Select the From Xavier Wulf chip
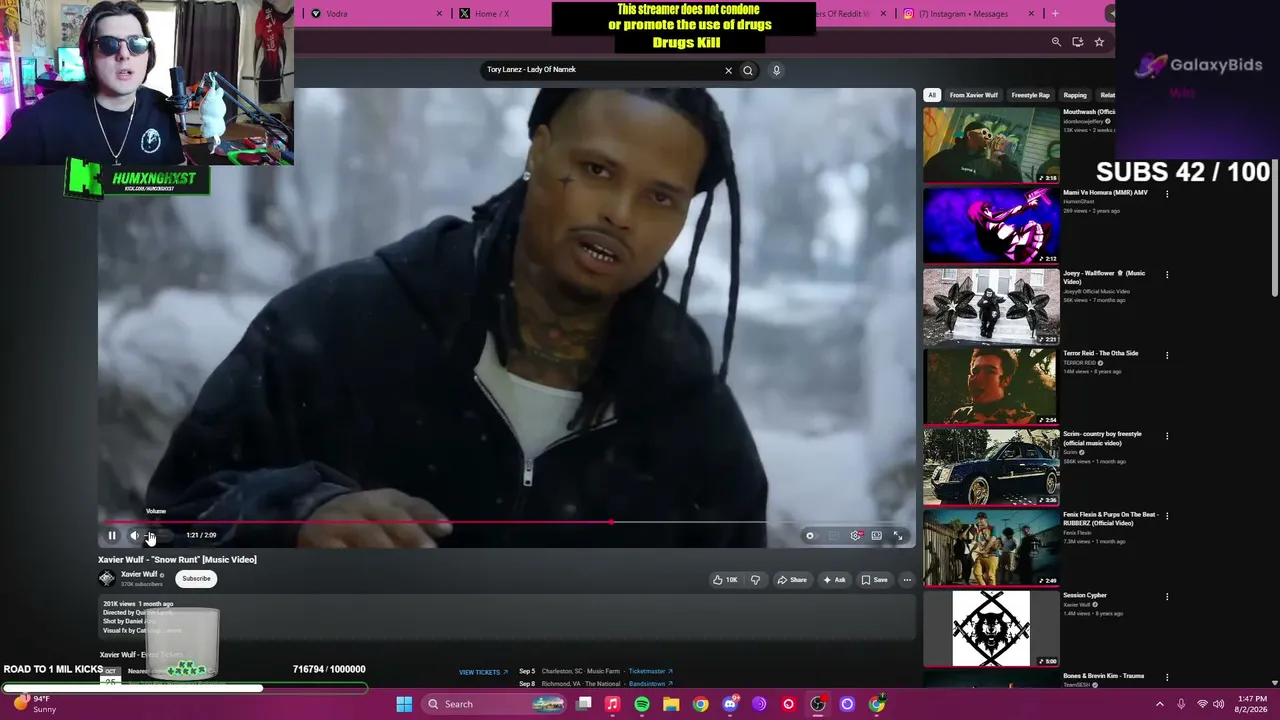The height and width of the screenshot is (720, 1280). pyautogui.click(x=973, y=95)
